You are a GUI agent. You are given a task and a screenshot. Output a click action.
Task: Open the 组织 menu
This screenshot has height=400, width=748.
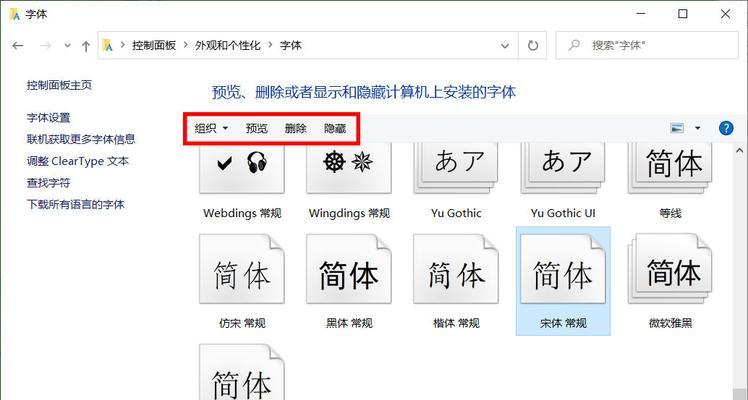(x=211, y=128)
